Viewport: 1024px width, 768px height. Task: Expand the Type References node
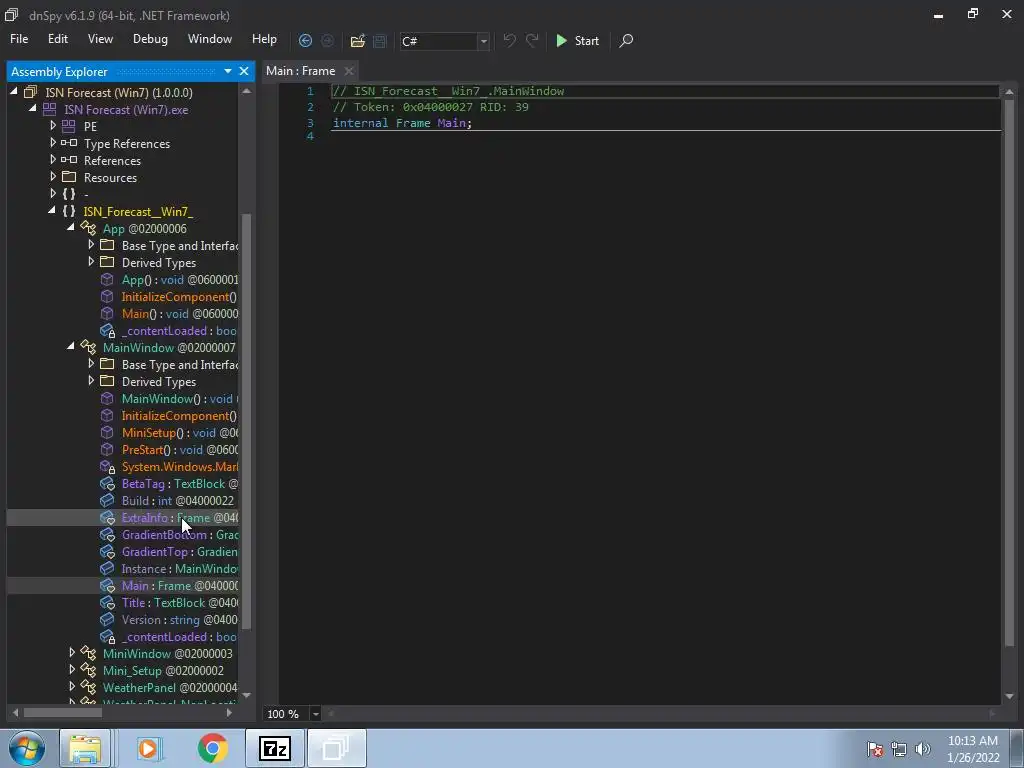pos(52,142)
